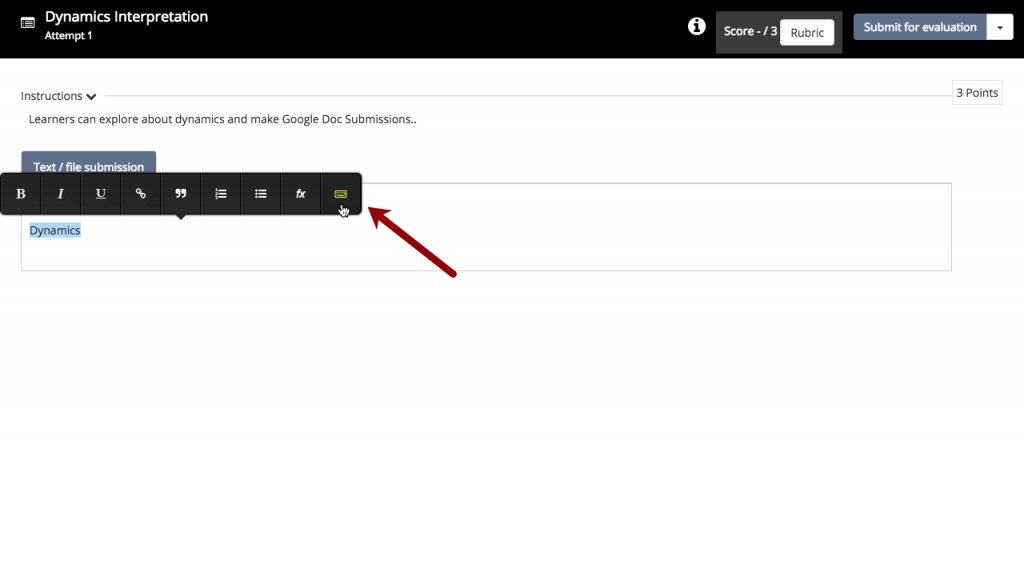Click the yellow highlight icon in toolbar
1024x581 pixels.
pos(340,194)
